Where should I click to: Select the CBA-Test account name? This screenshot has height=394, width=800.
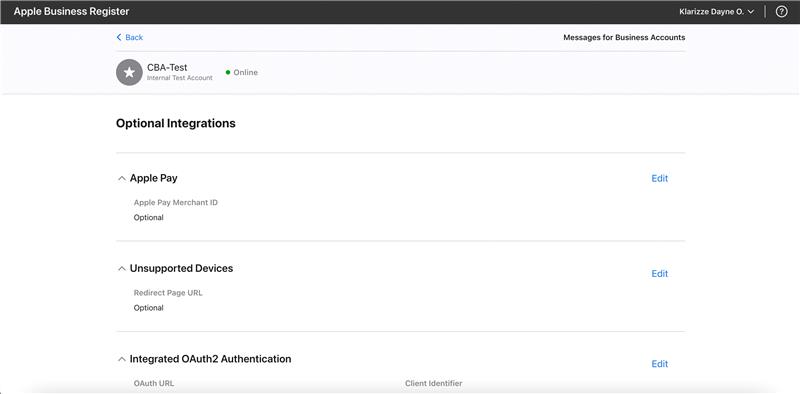[167, 67]
